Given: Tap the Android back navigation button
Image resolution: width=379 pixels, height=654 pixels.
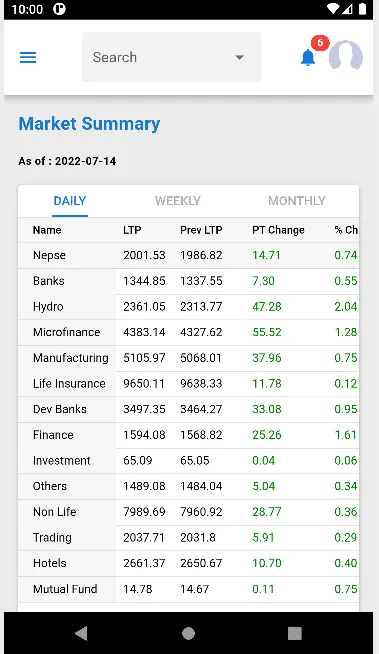Looking at the screenshot, I should click(x=81, y=633).
